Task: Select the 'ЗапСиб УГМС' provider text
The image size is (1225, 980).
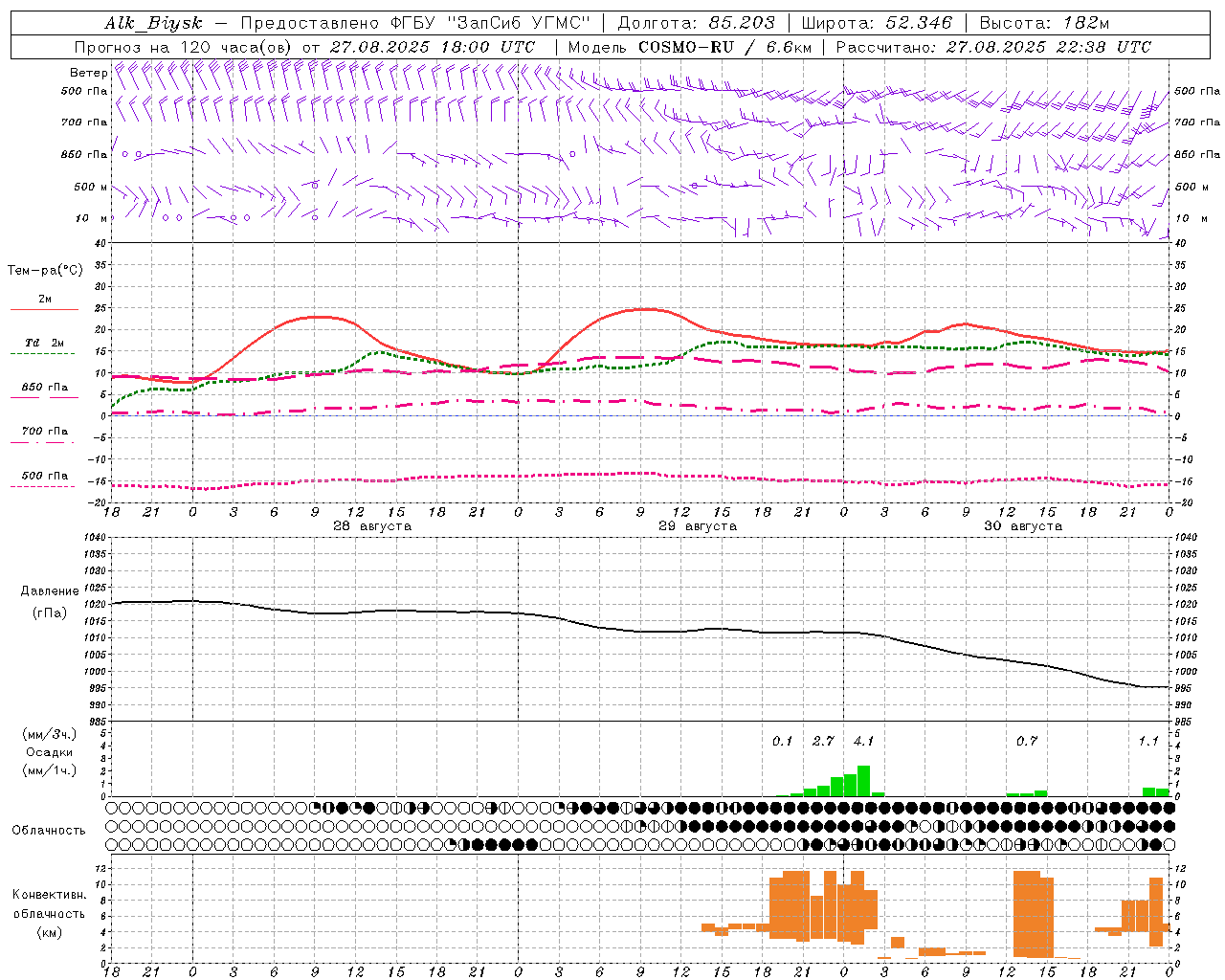Action: coord(520,23)
